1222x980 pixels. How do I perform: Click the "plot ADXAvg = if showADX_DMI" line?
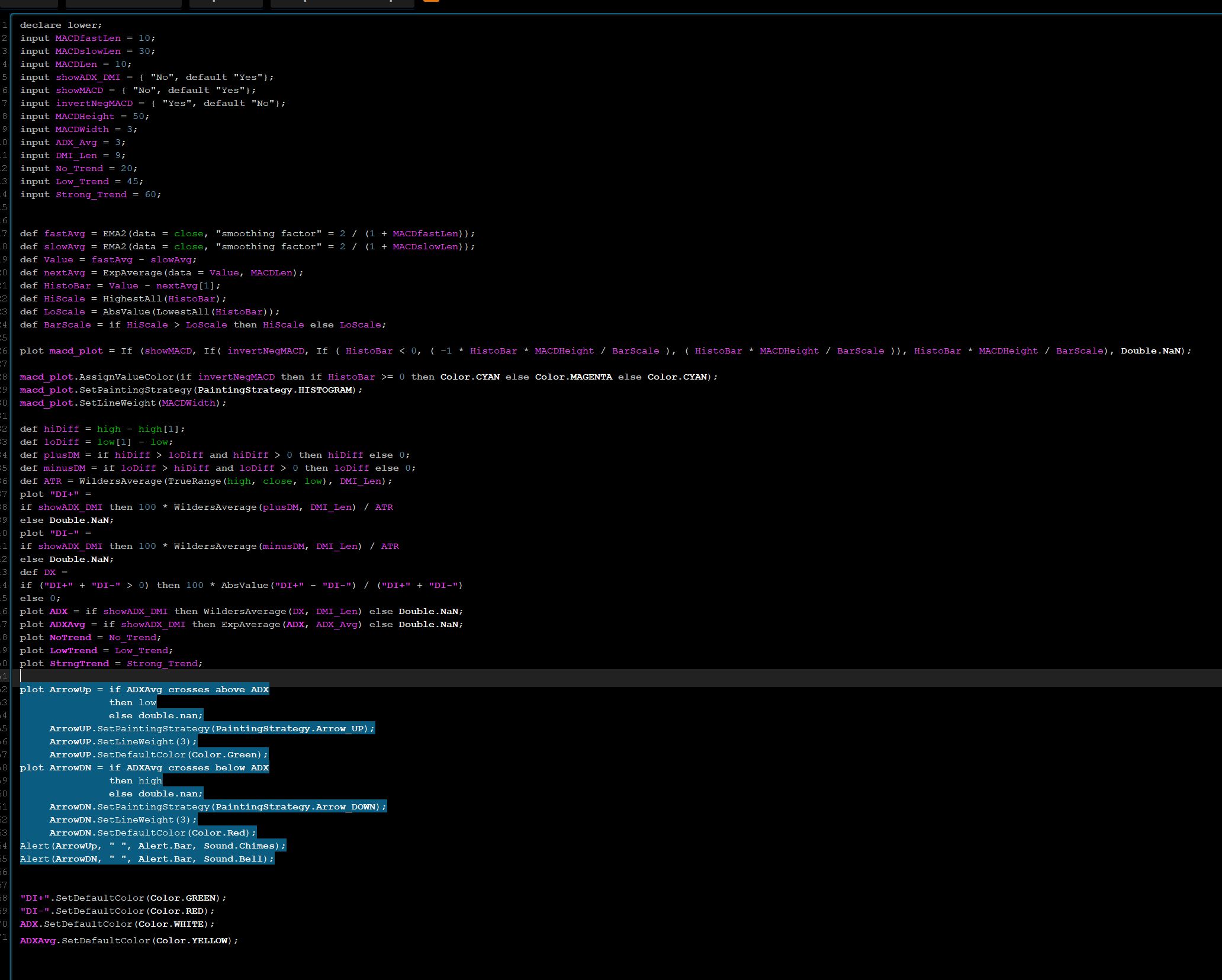242,624
